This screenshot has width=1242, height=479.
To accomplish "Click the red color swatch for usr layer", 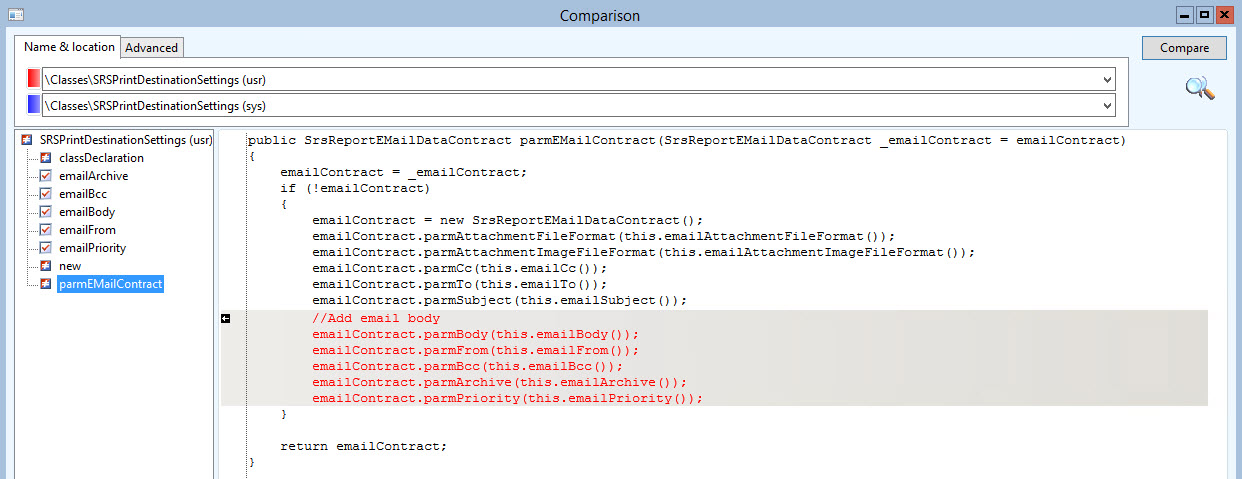I will tap(34, 79).
